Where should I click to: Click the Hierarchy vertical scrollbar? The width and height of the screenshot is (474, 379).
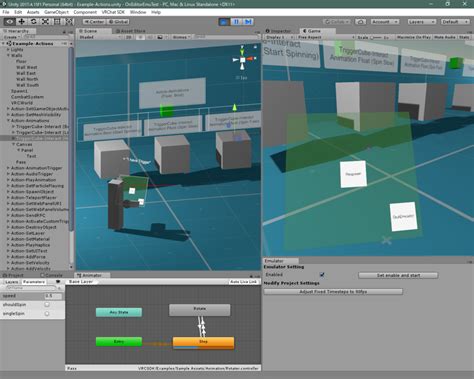click(71, 138)
